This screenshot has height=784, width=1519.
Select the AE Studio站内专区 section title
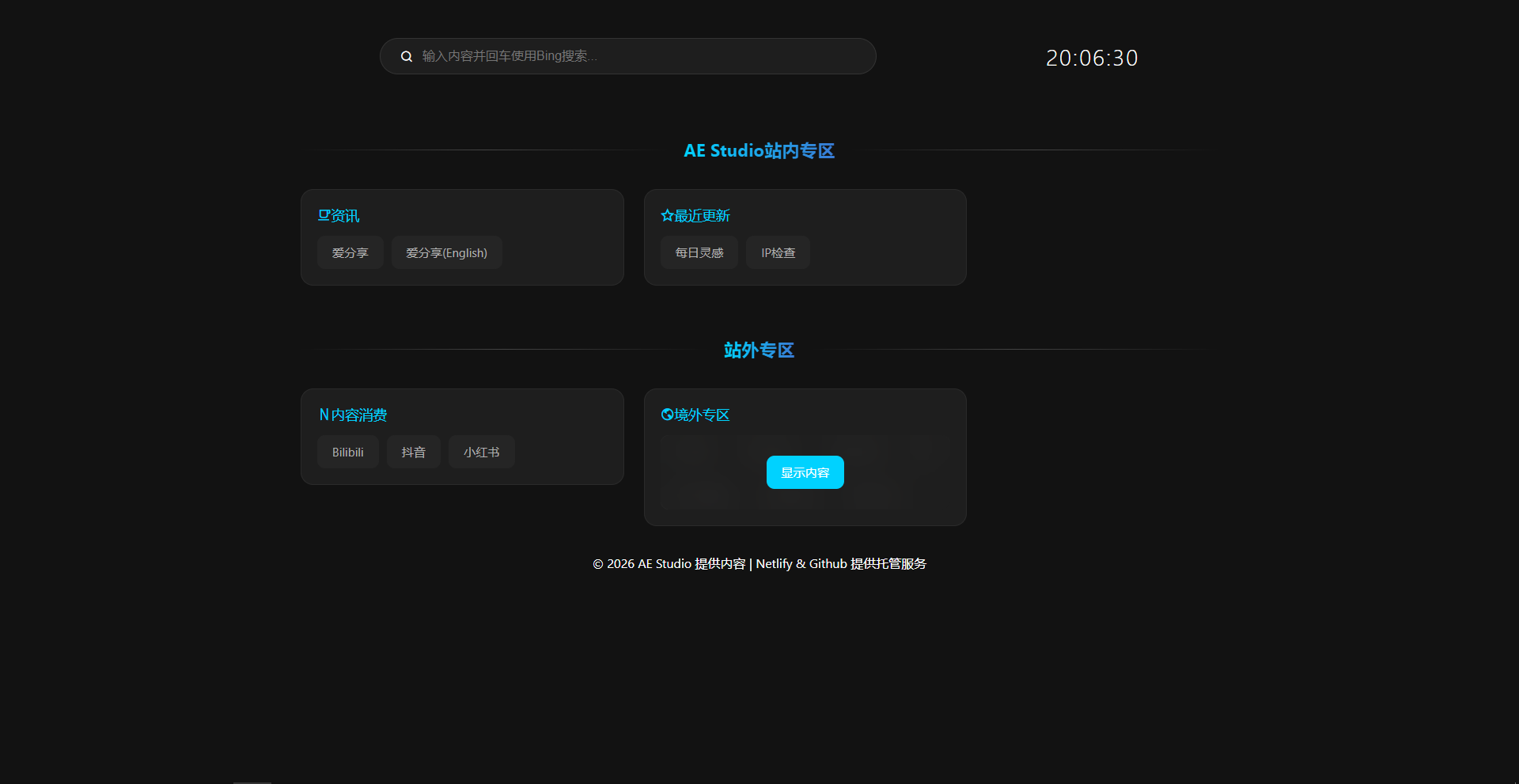point(759,150)
